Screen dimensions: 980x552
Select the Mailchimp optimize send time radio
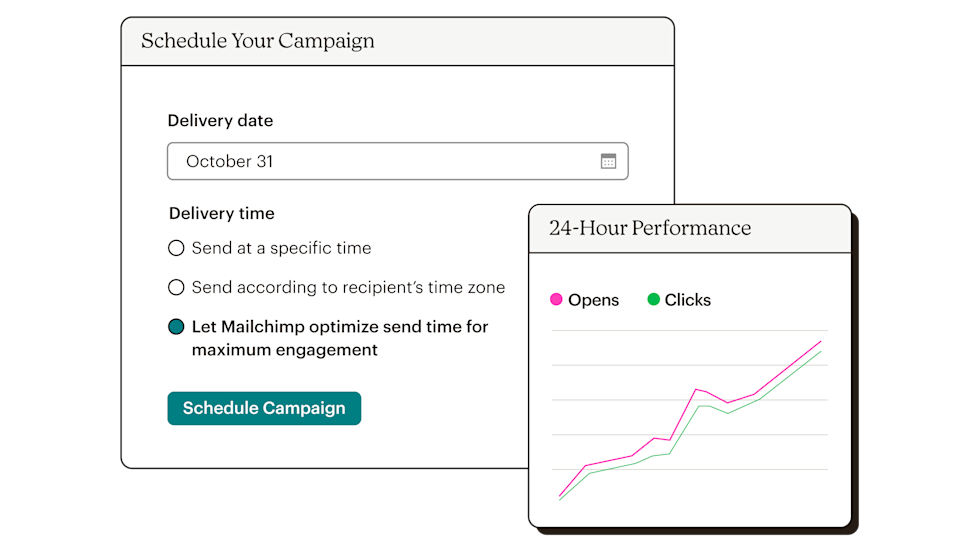176,326
